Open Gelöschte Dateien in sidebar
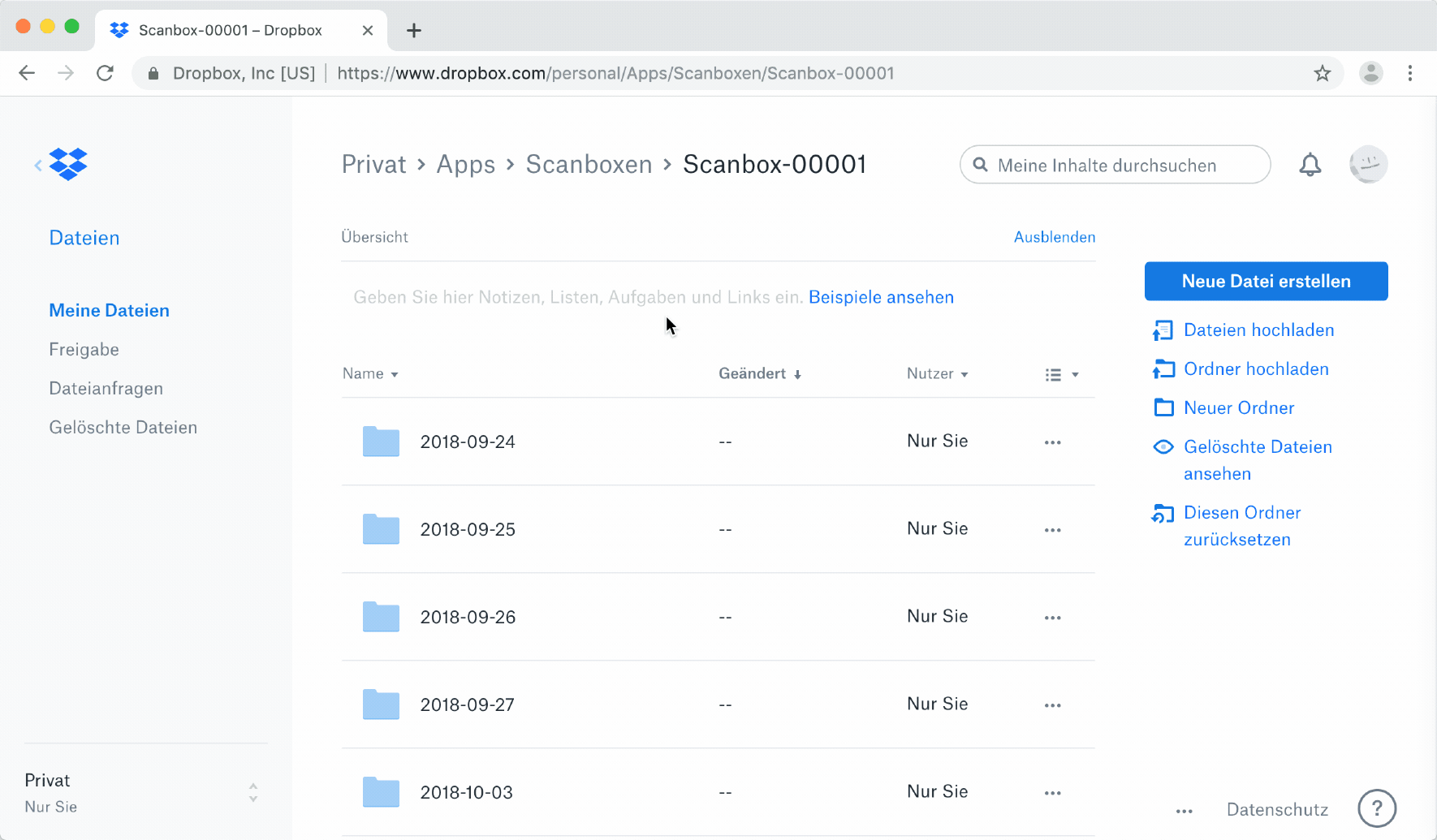The width and height of the screenshot is (1437, 840). point(123,428)
